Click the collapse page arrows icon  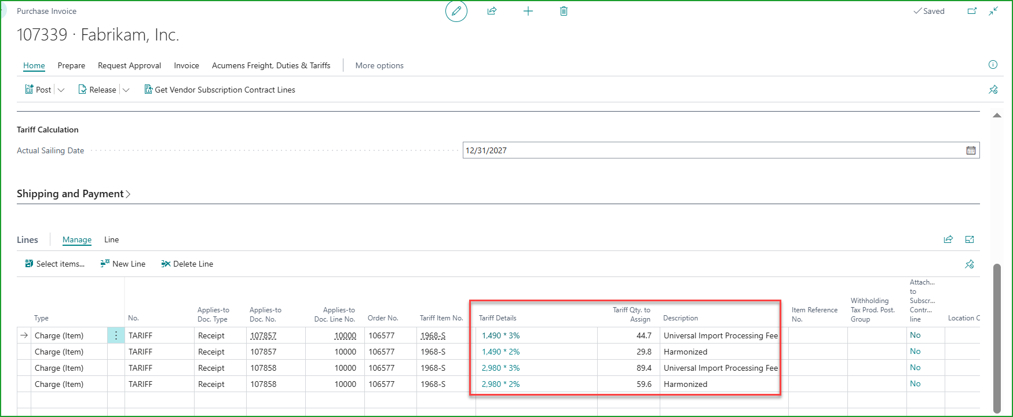[994, 12]
